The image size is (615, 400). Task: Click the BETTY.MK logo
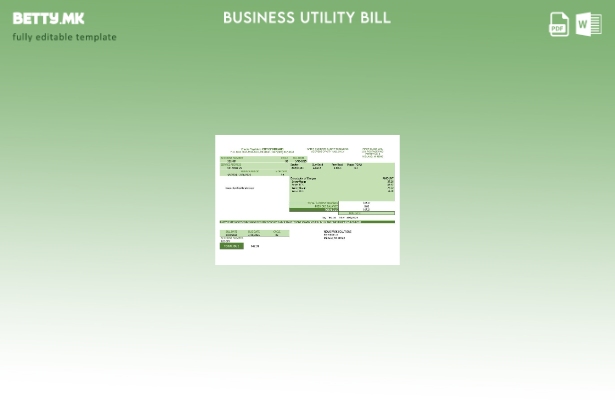coord(48,18)
